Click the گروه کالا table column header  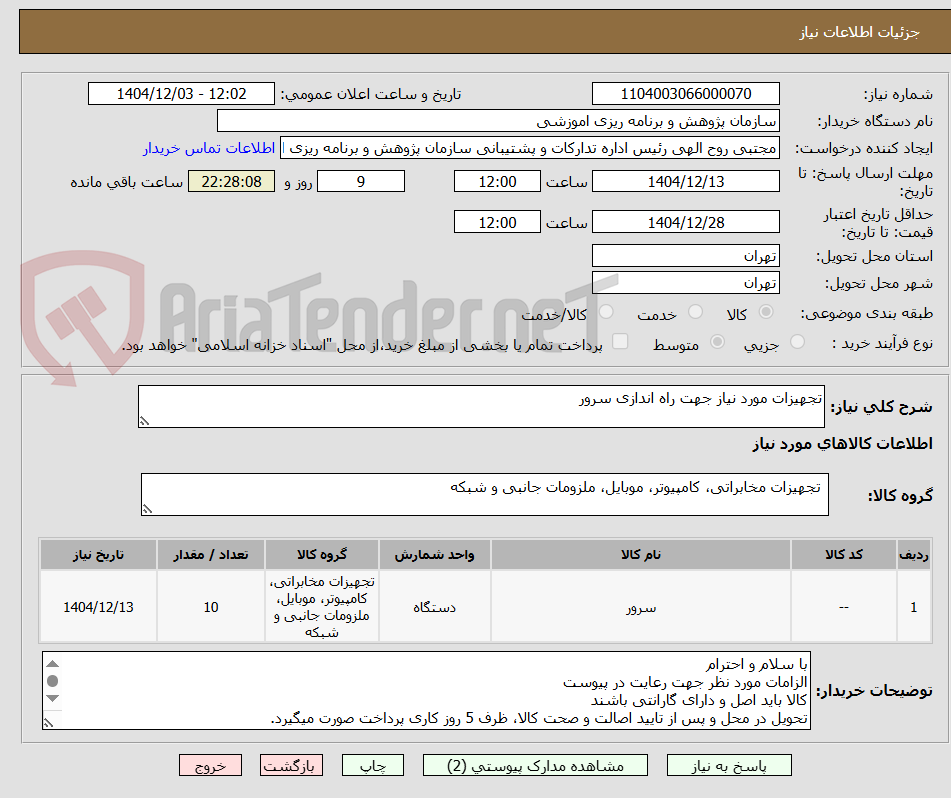(x=322, y=554)
